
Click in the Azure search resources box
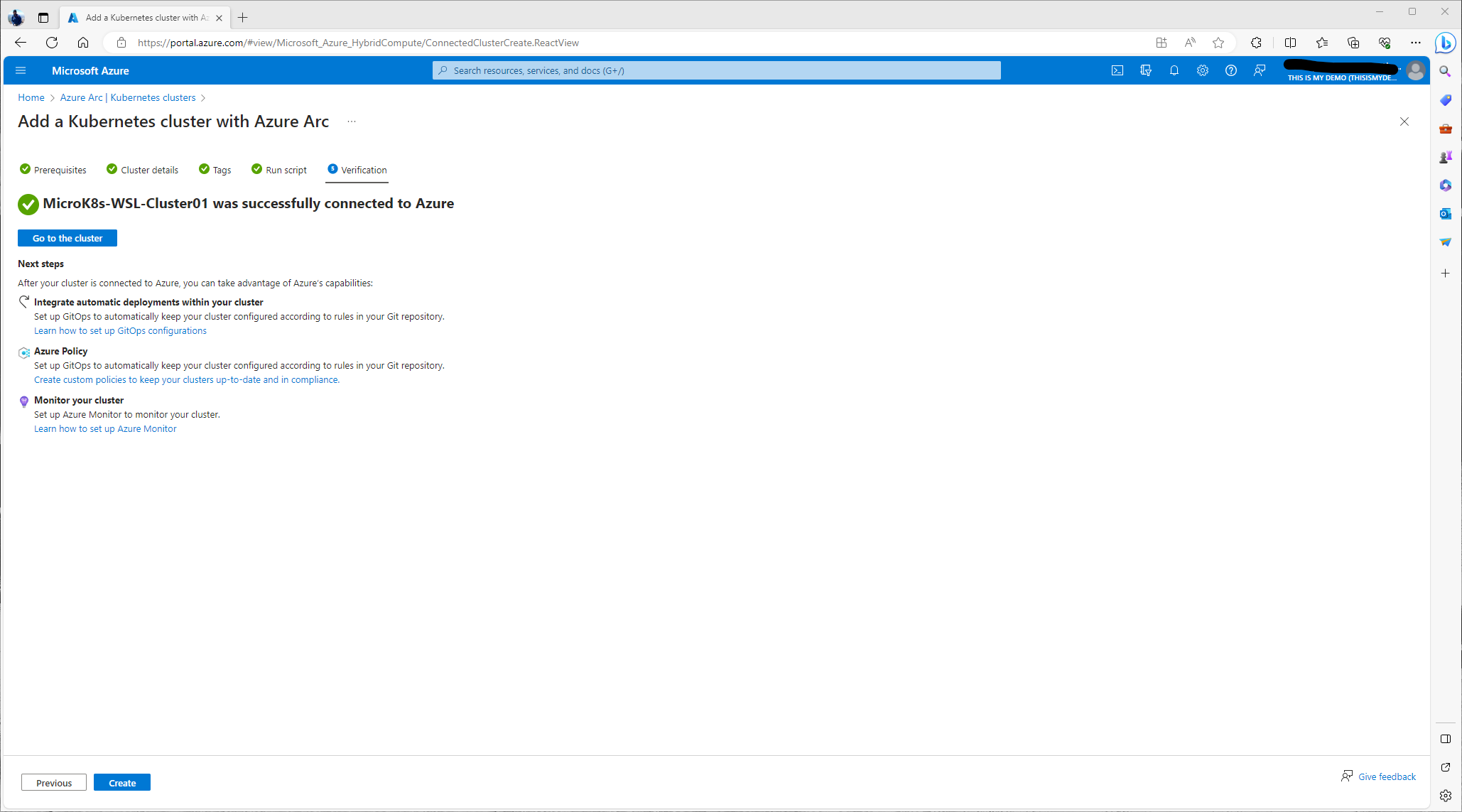[x=716, y=70]
